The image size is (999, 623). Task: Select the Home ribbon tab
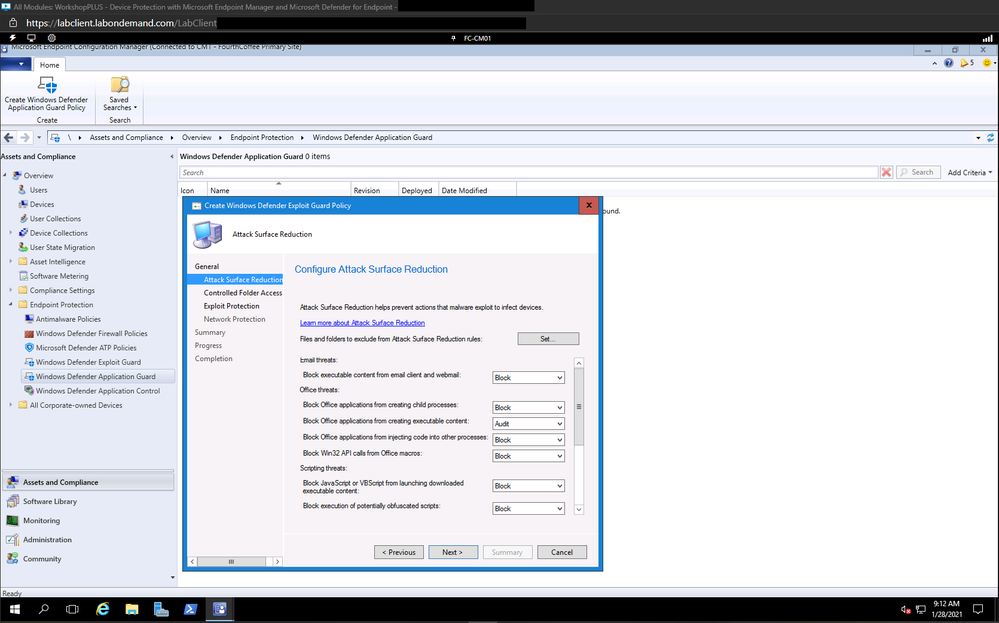[x=49, y=65]
